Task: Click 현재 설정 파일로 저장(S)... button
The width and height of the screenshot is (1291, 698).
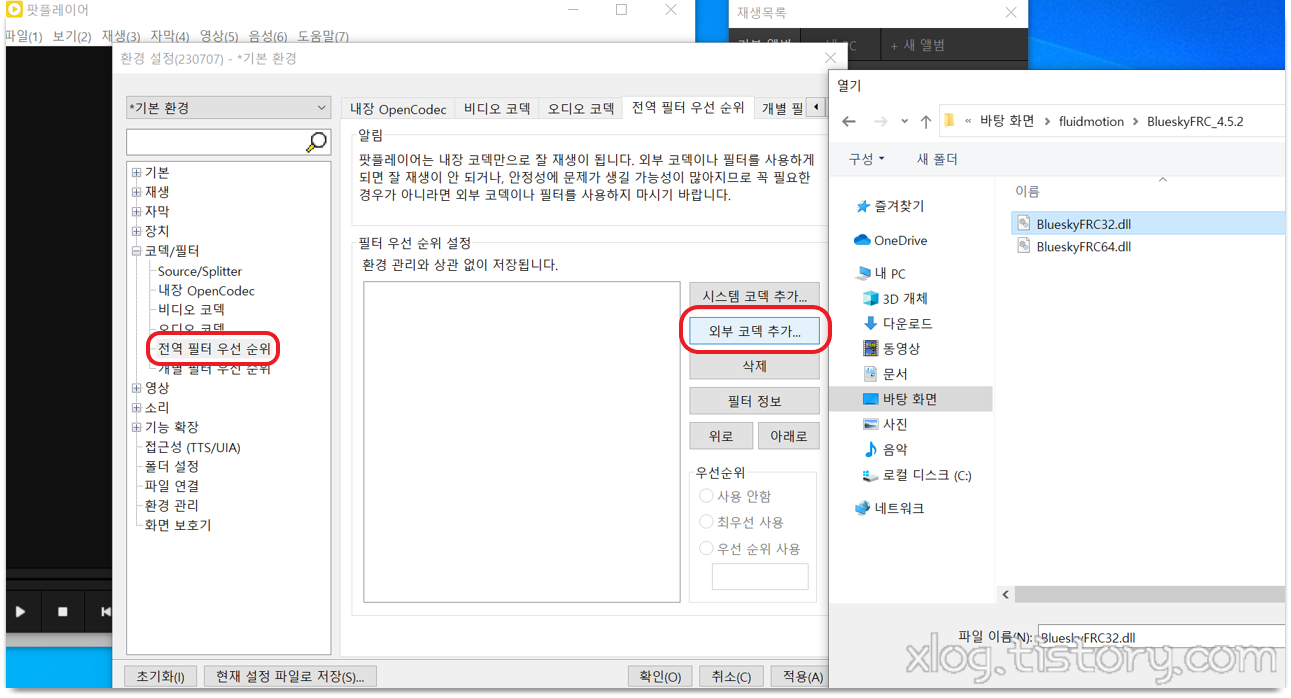Action: 290,677
